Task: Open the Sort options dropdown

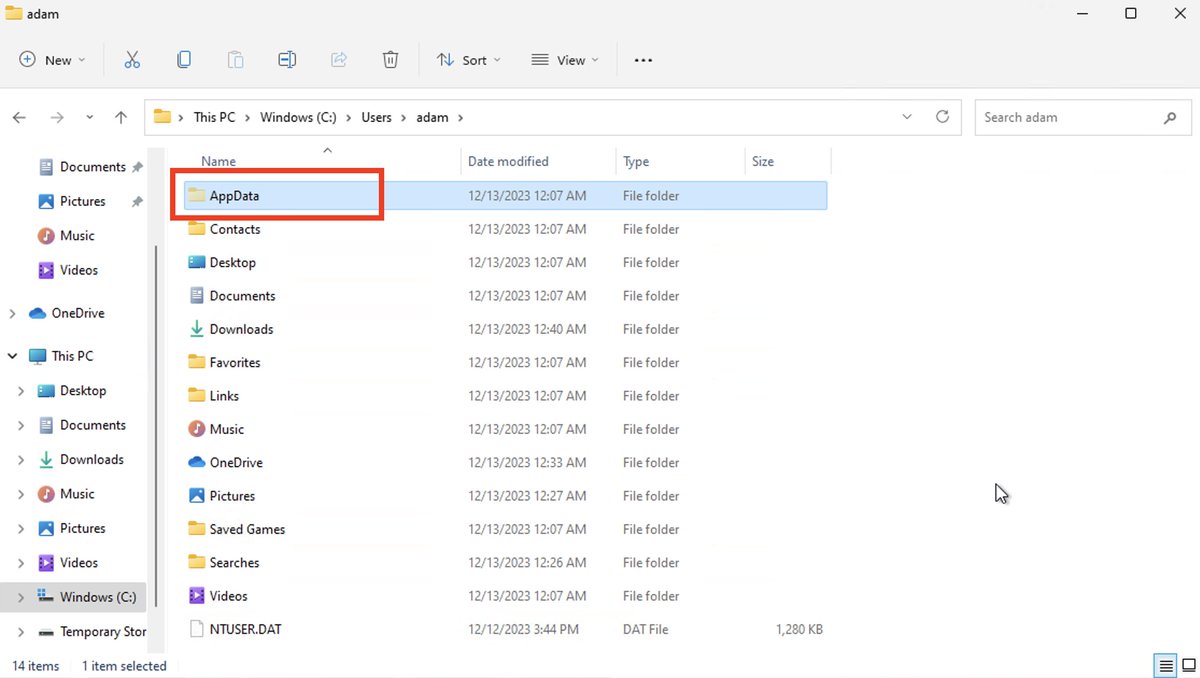Action: point(469,60)
